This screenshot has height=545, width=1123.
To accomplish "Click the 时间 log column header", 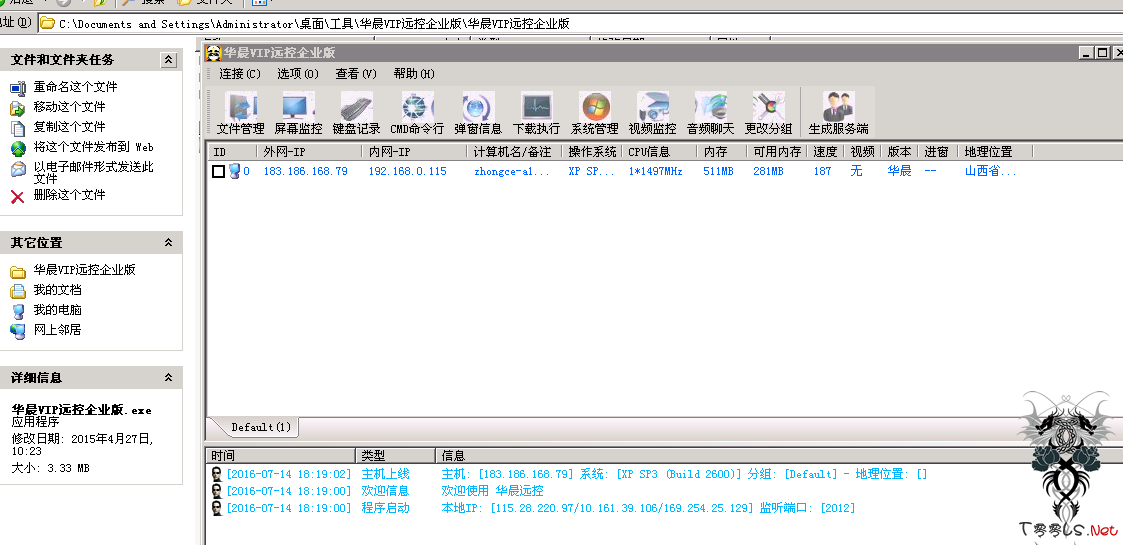I will pos(281,455).
